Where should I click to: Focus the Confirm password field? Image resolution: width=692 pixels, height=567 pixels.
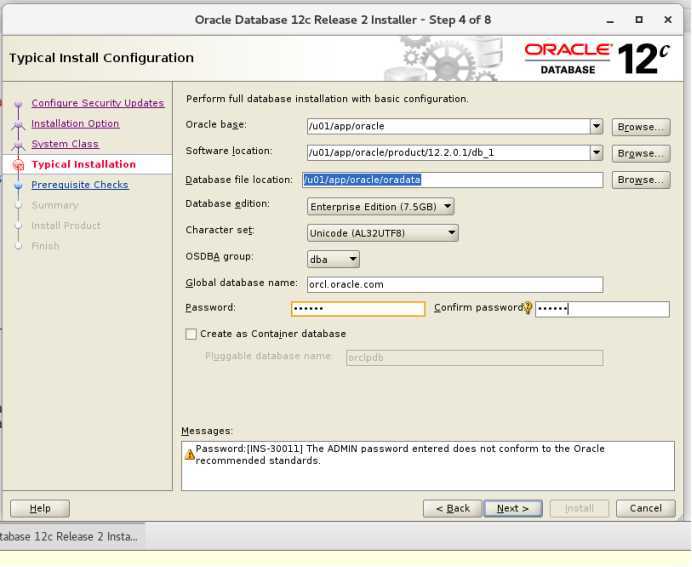pyautogui.click(x=602, y=309)
